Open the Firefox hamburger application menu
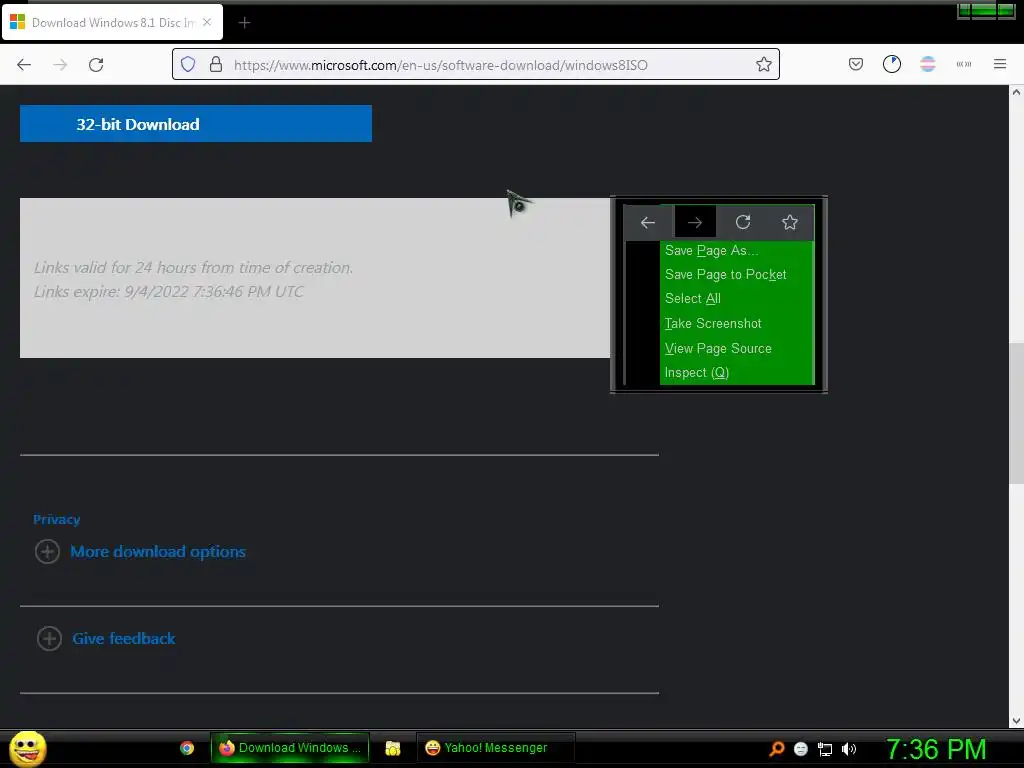1024x768 pixels. click(x=999, y=64)
